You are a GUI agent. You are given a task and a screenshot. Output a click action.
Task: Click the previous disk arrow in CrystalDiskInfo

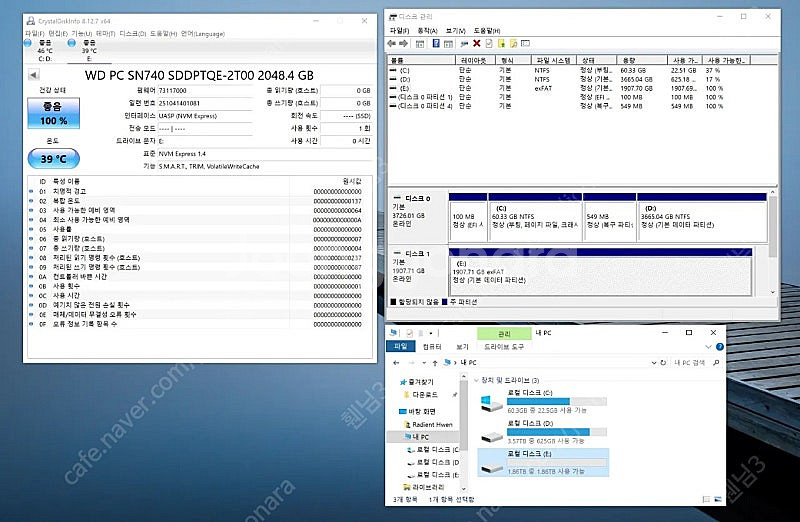pyautogui.click(x=34, y=76)
